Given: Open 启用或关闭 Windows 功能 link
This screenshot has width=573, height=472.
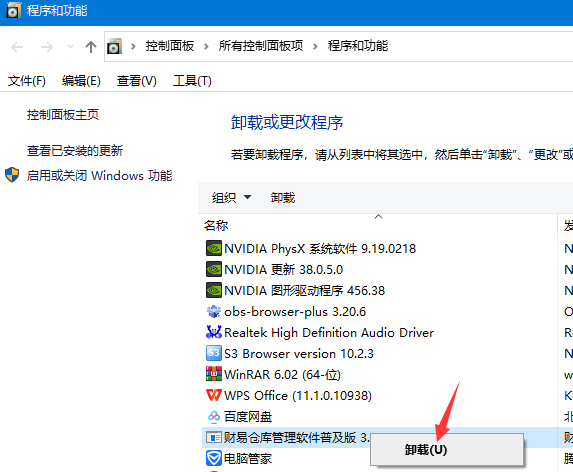Looking at the screenshot, I should pyautogui.click(x=99, y=175).
